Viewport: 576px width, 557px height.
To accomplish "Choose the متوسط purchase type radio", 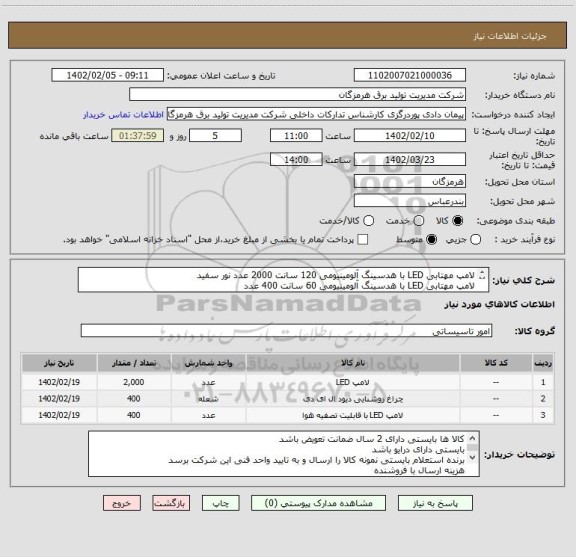I will pos(431,240).
